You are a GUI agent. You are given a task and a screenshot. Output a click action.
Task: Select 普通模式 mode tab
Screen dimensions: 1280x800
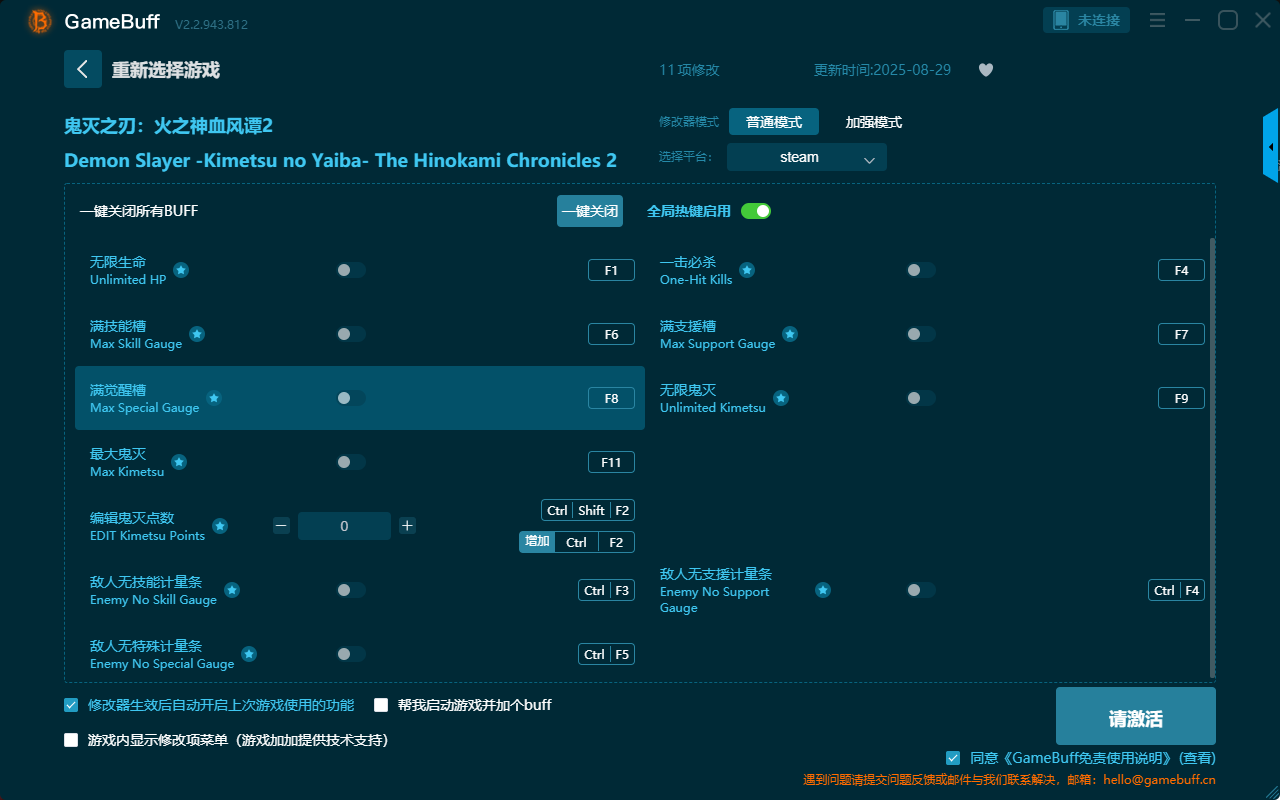774,122
